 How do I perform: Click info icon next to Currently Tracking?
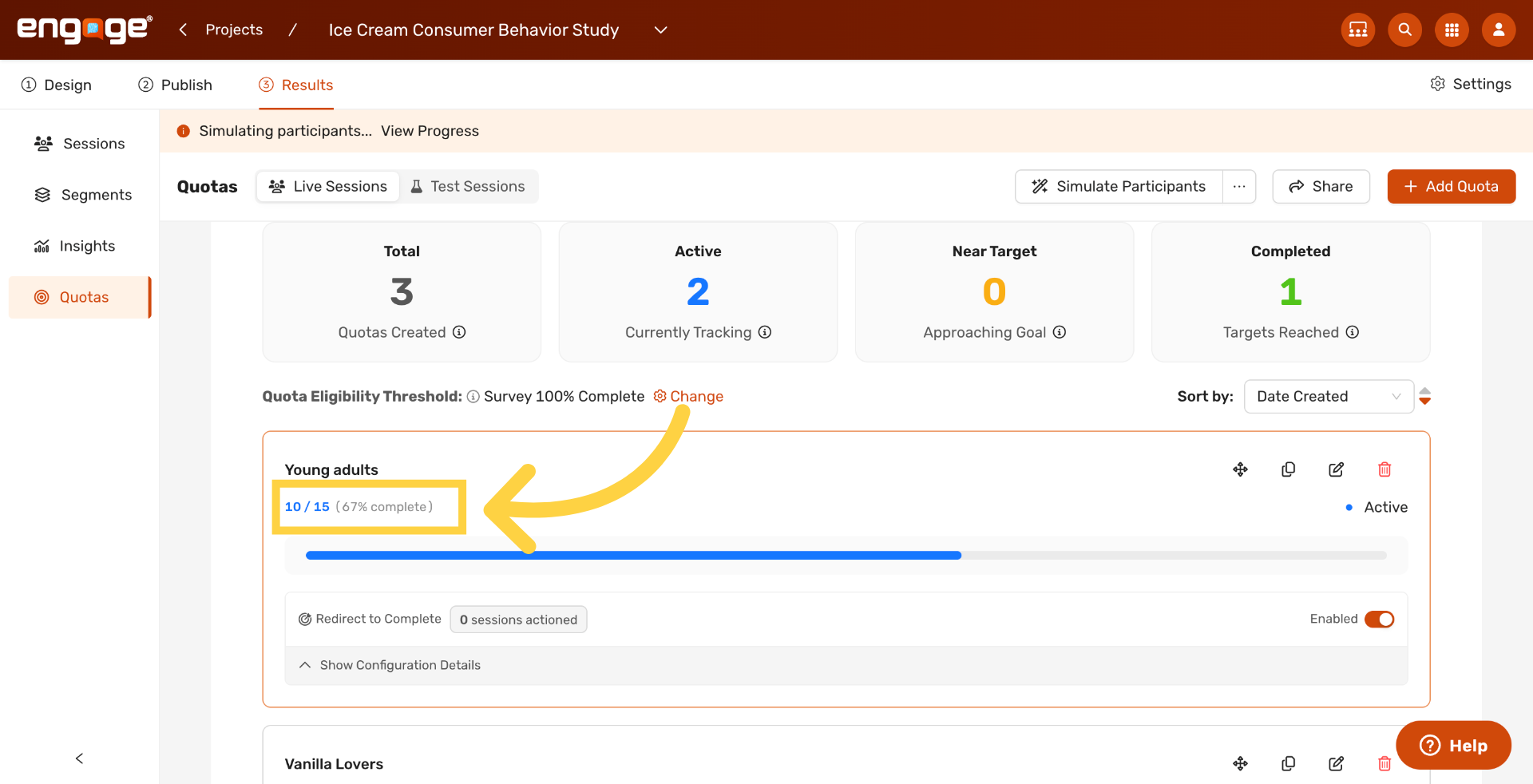[x=765, y=332]
